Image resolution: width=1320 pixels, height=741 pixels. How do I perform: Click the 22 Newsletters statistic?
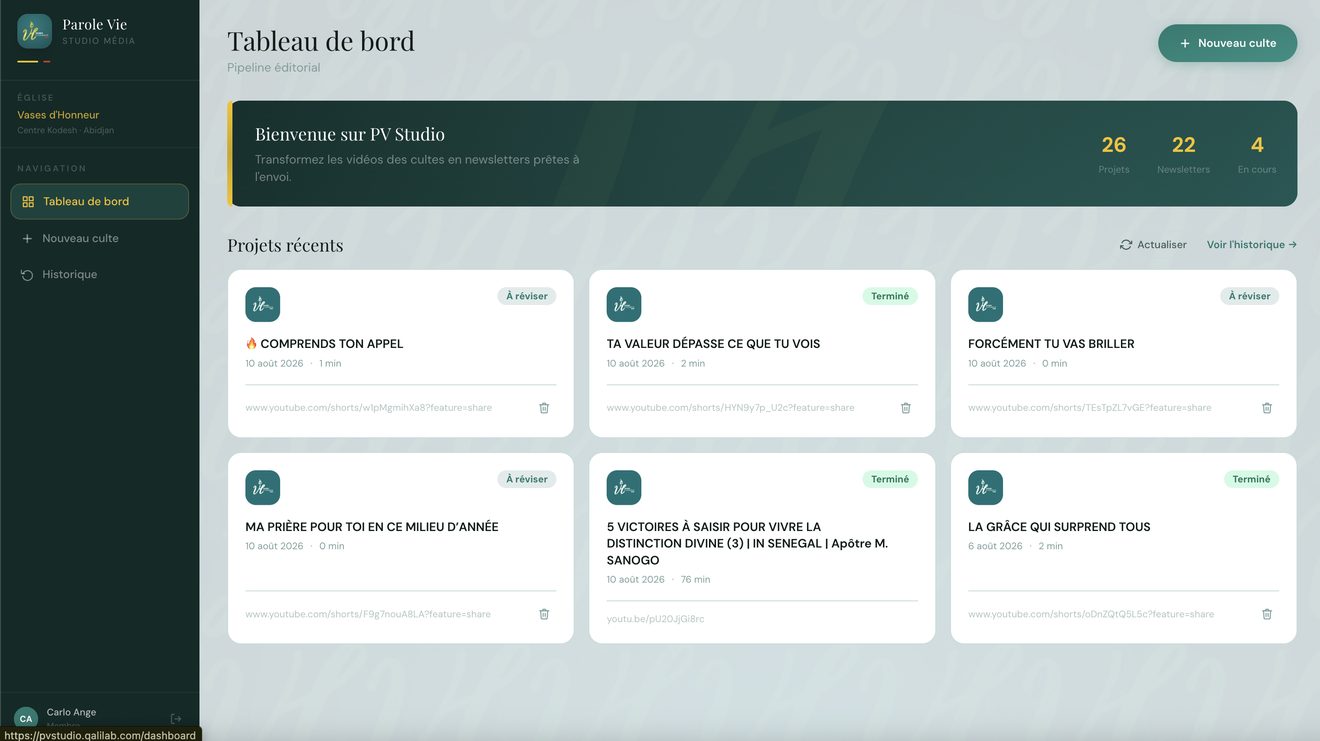tap(1184, 154)
